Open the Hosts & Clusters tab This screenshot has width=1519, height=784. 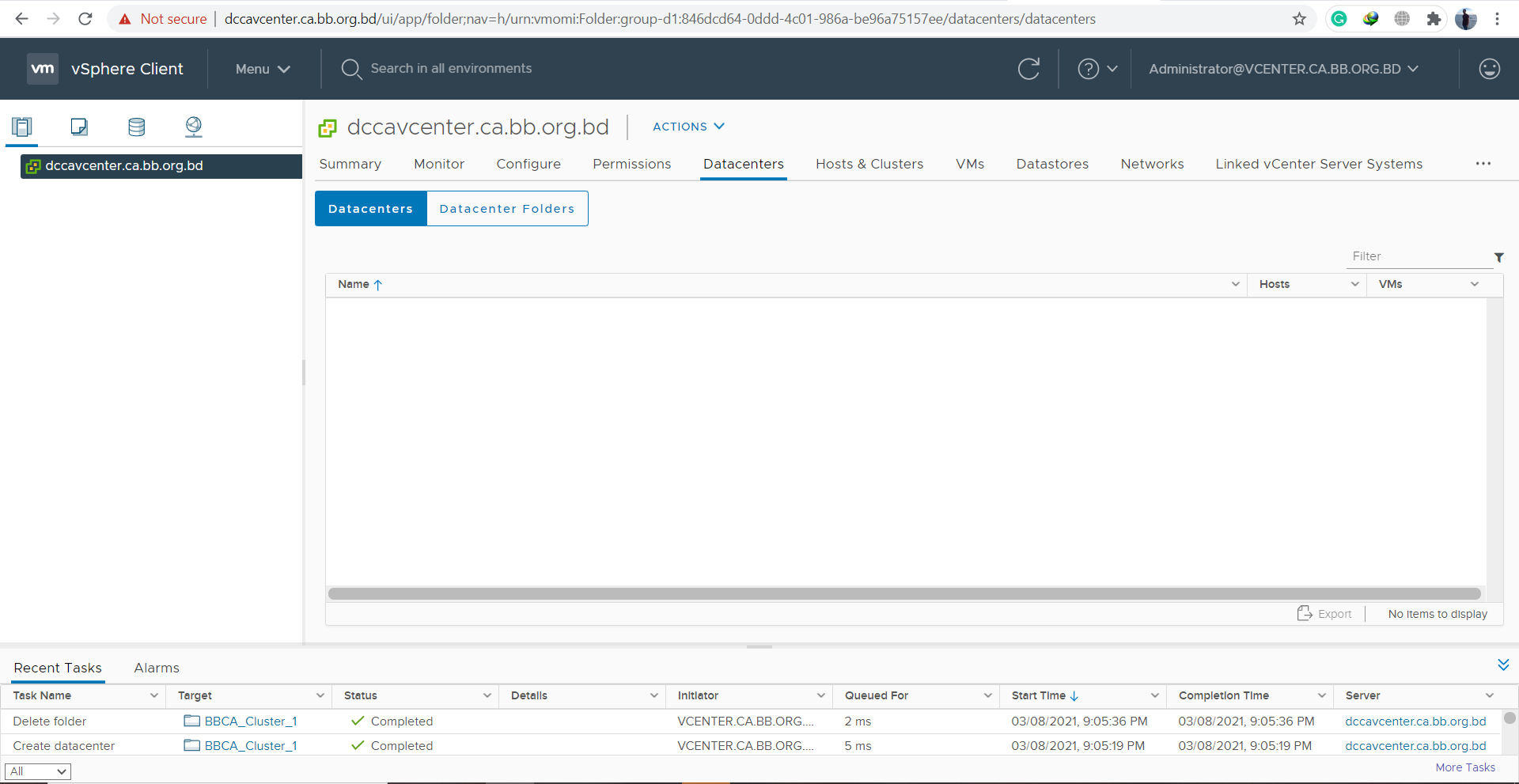click(869, 164)
